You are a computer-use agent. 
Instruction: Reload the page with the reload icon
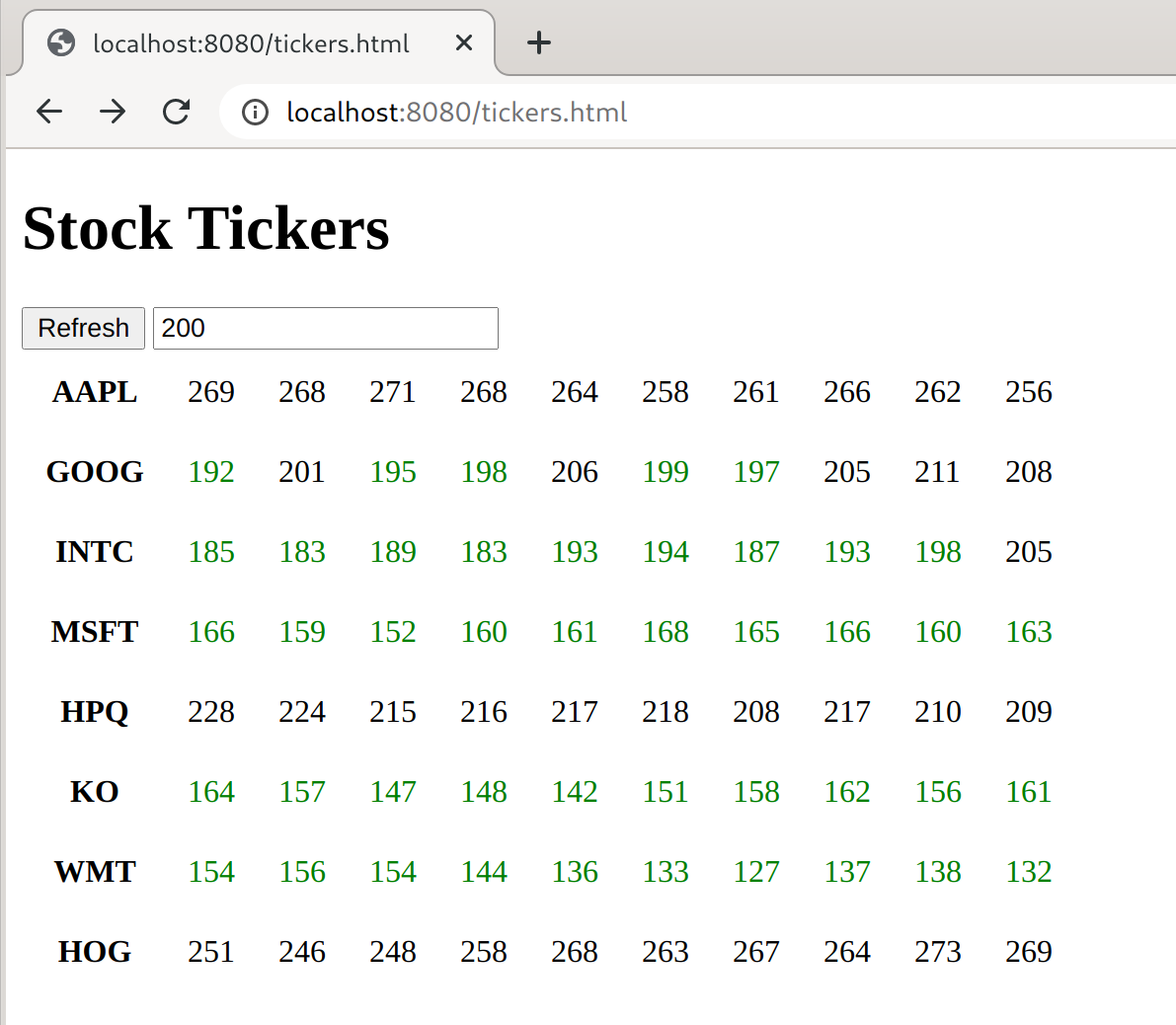click(x=176, y=112)
